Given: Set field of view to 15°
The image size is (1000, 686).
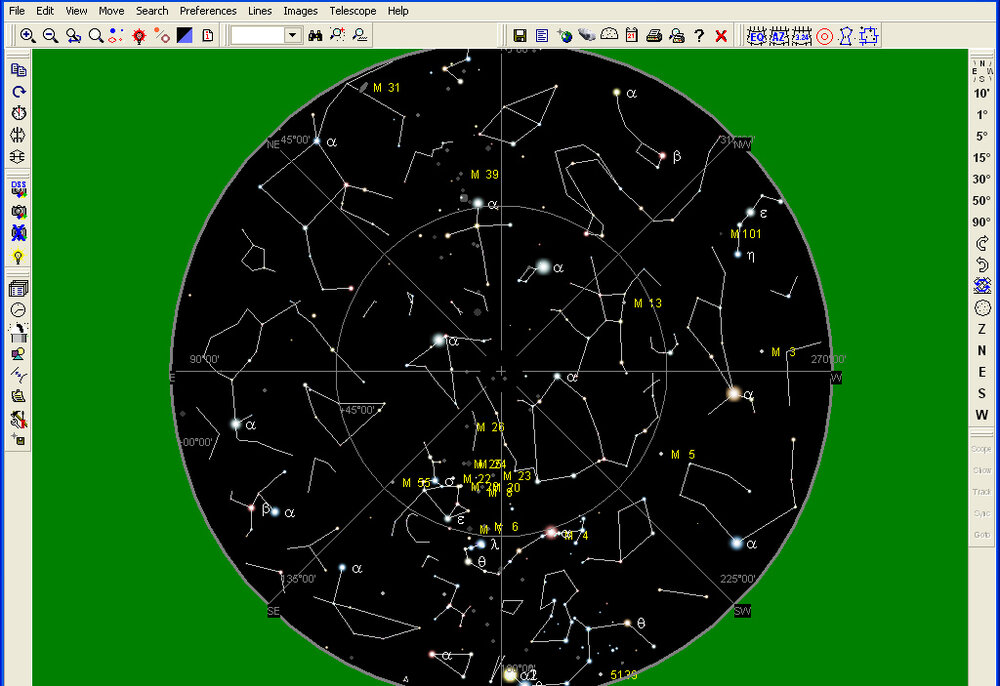Looking at the screenshot, I should (982, 158).
